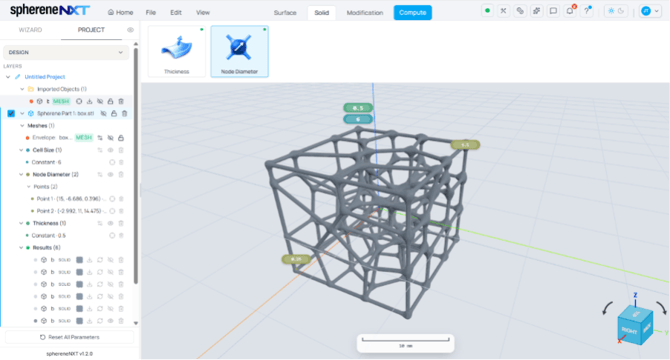
Task: Delete the imported mesh object
Action: coord(121,101)
